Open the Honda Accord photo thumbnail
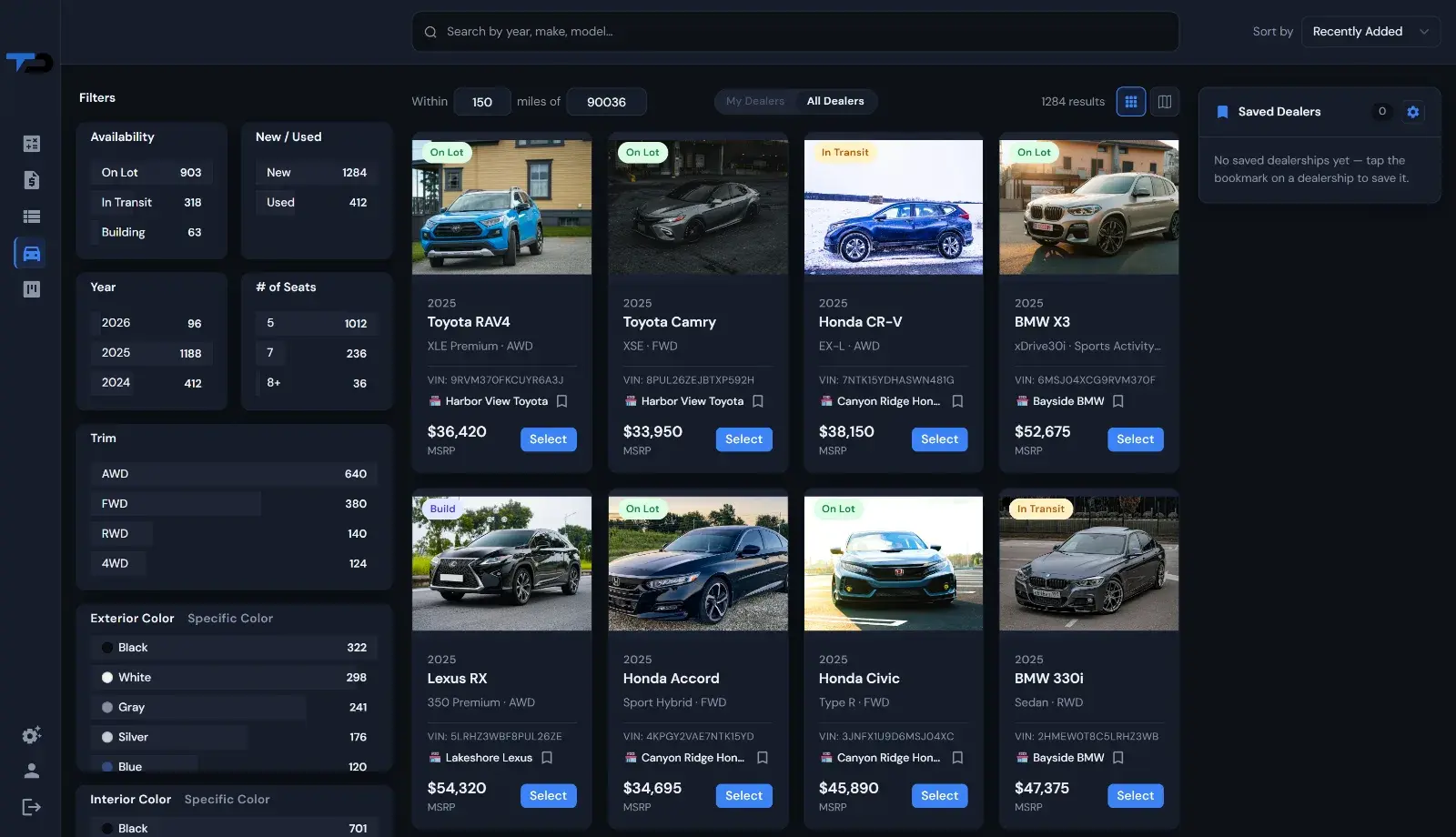Image resolution: width=1456 pixels, height=837 pixels. point(698,563)
